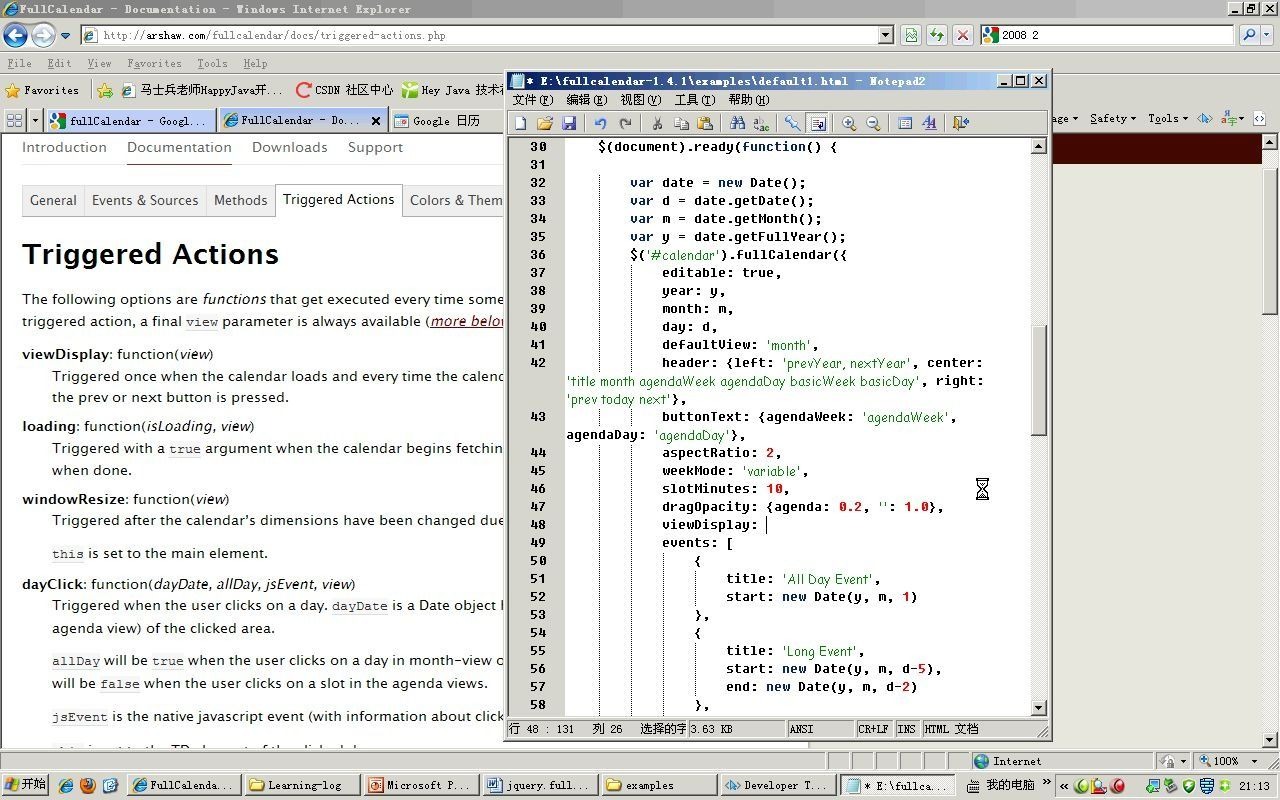Redo edit in Notepad2 toolbar

[x=626, y=123]
